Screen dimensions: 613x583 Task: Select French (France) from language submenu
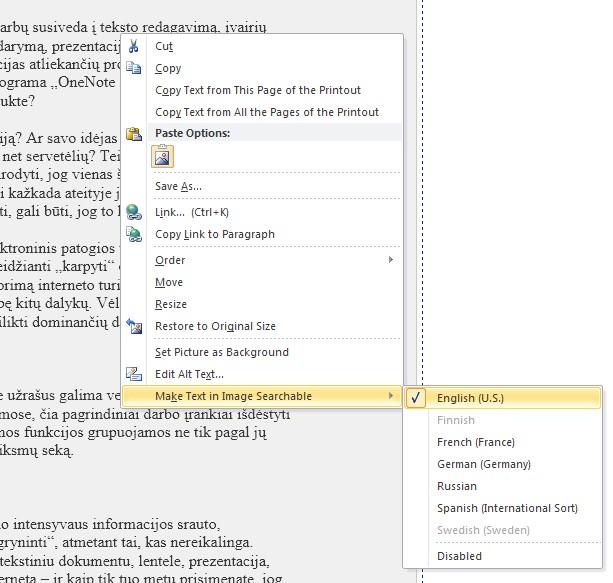pyautogui.click(x=475, y=442)
